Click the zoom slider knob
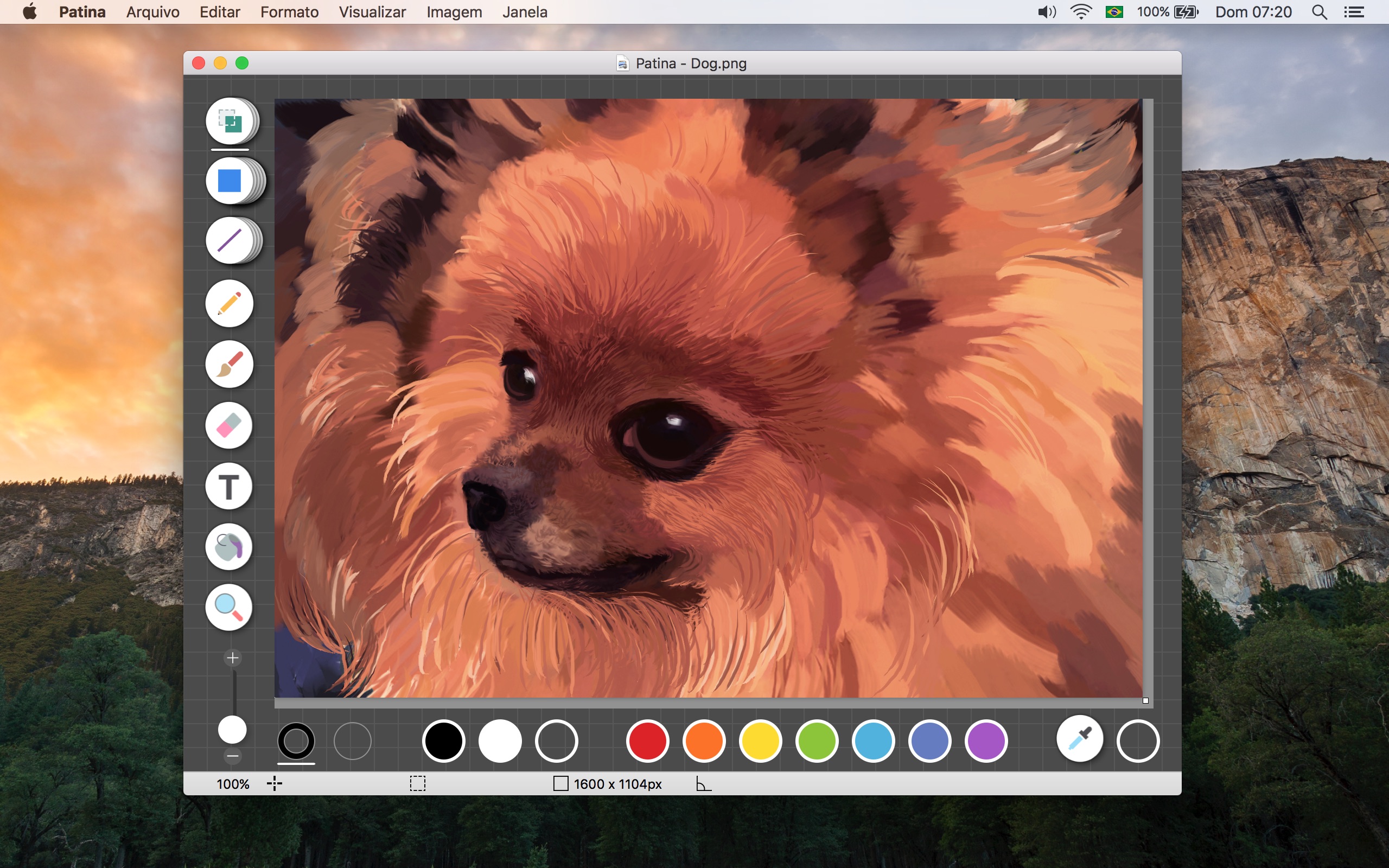The image size is (1389, 868). click(232, 730)
